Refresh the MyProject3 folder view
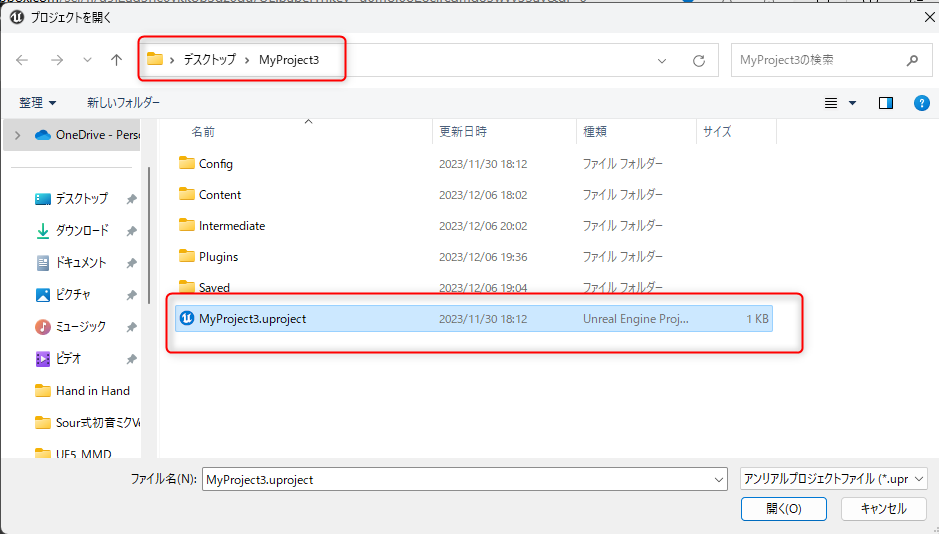939x534 pixels. 698,60
